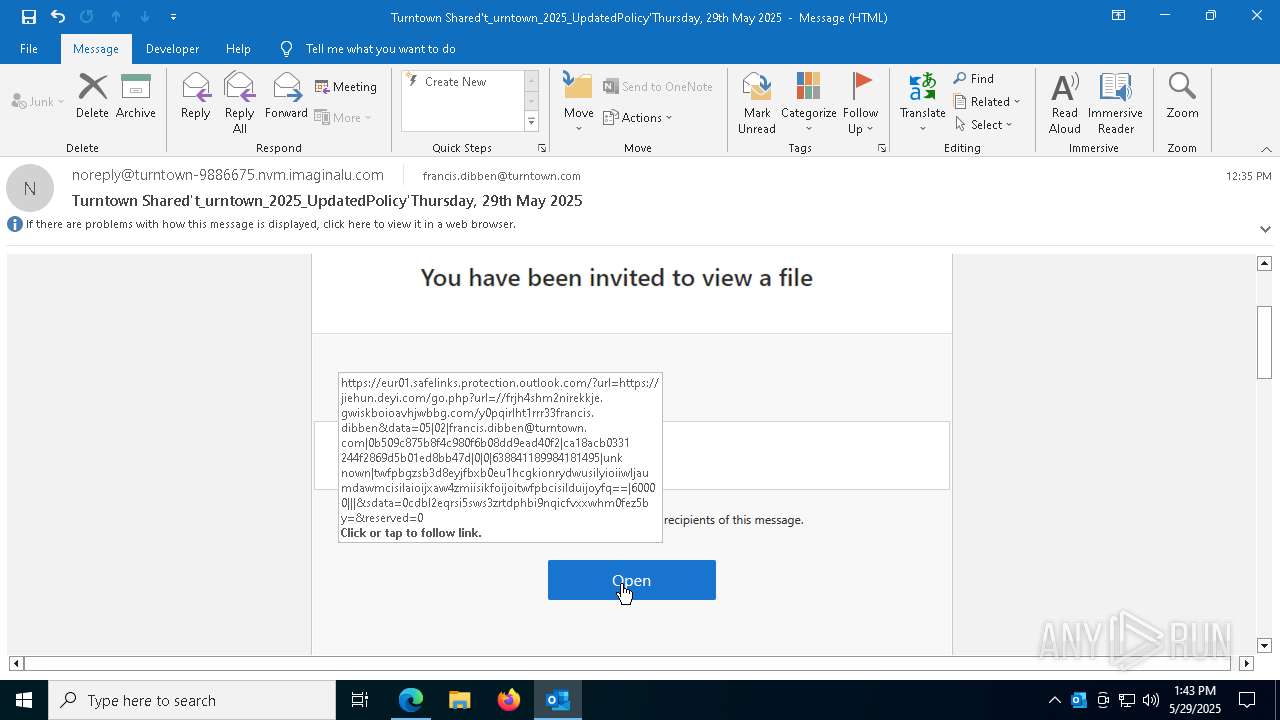Open the Tags dialog launcher
Screen dimensions: 1280x720
pyautogui.click(x=882, y=148)
